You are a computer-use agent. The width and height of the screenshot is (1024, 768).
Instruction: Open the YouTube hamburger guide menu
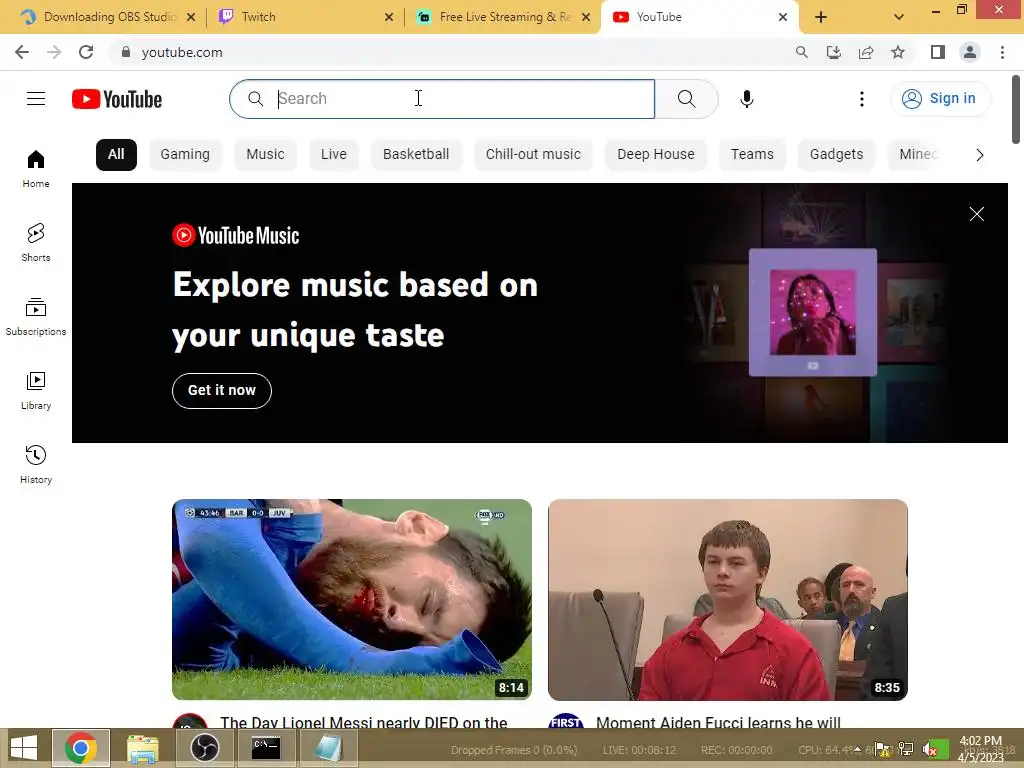(36, 99)
